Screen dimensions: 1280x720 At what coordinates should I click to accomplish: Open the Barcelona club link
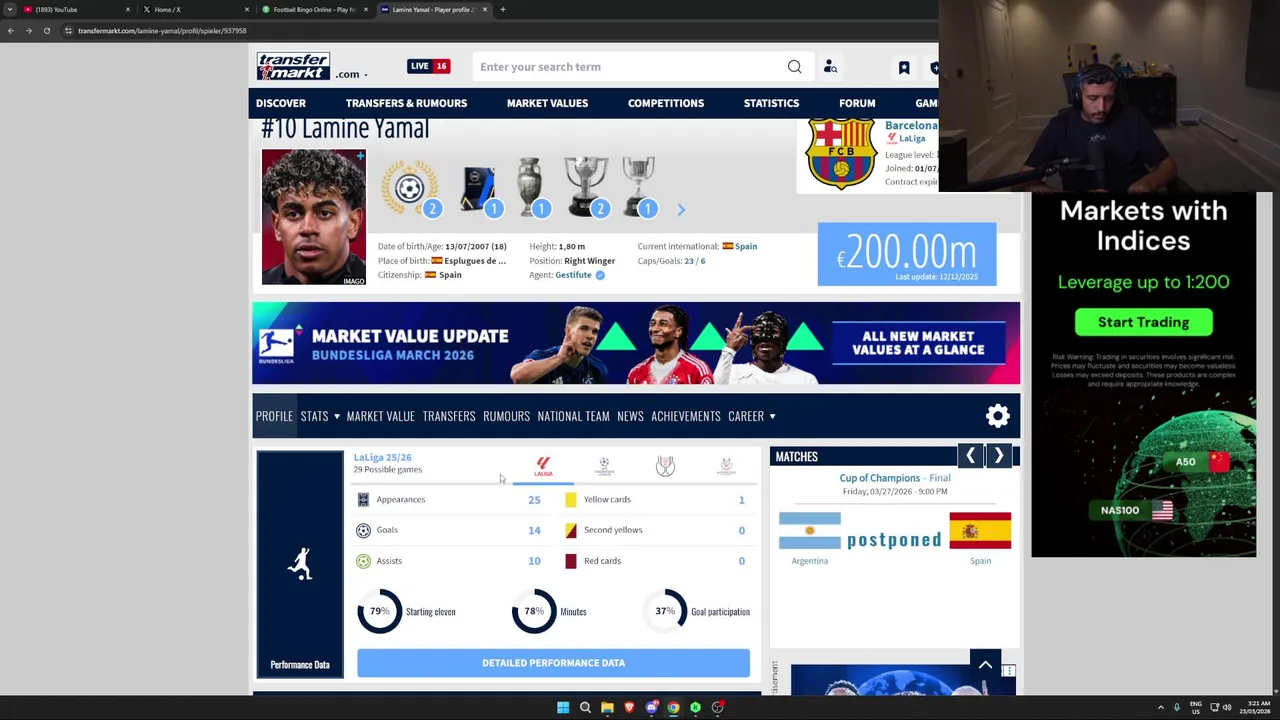[911, 125]
